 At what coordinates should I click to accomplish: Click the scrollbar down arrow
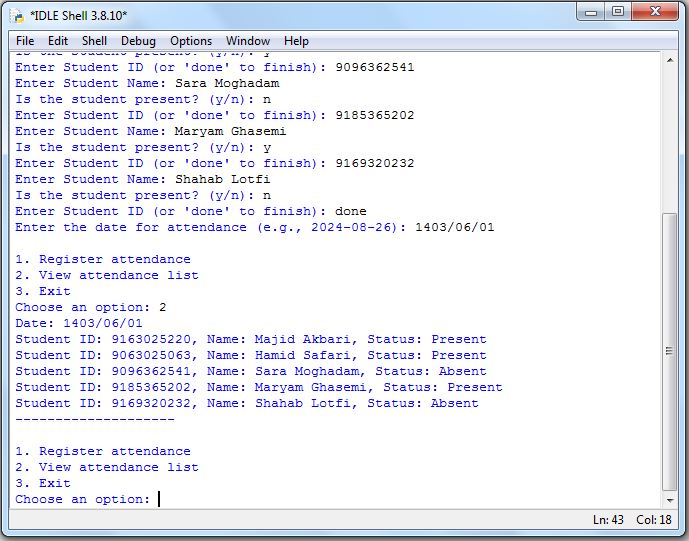(x=670, y=499)
